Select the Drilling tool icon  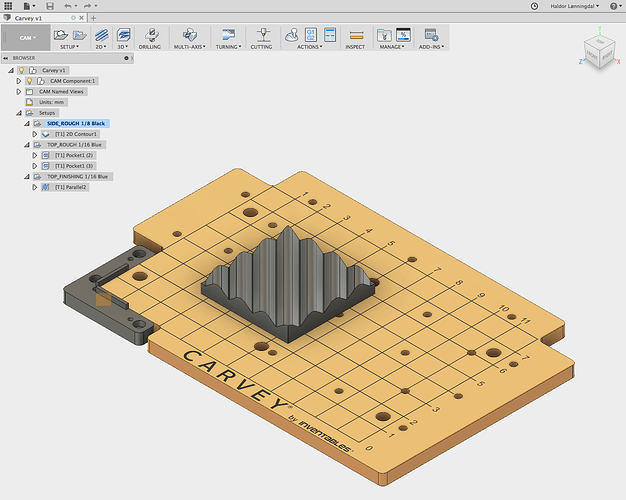click(x=151, y=35)
